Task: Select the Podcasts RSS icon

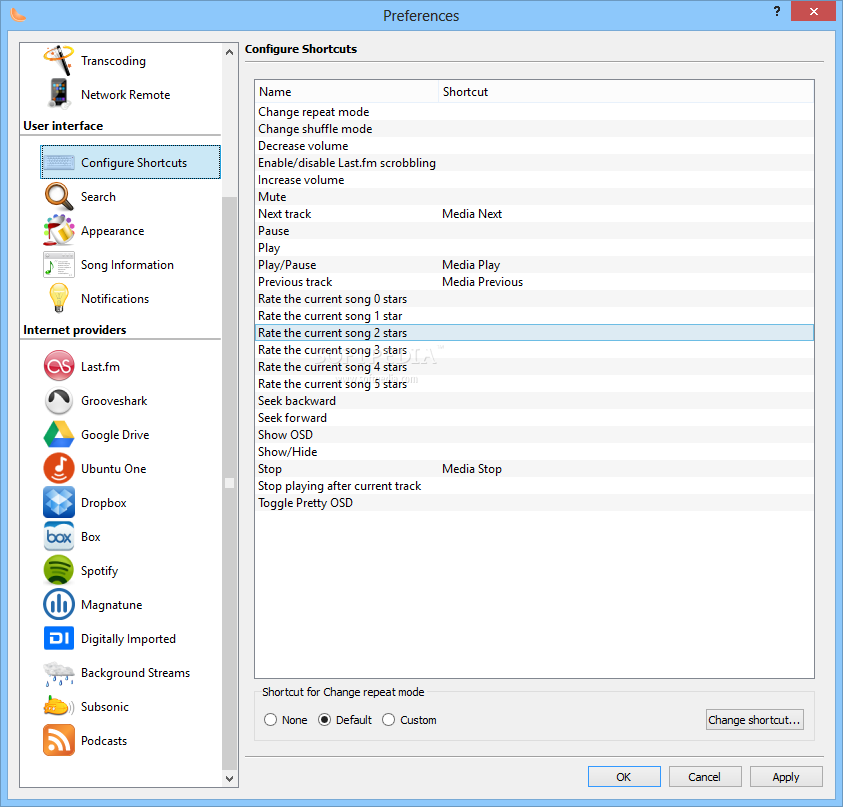Action: [59, 740]
